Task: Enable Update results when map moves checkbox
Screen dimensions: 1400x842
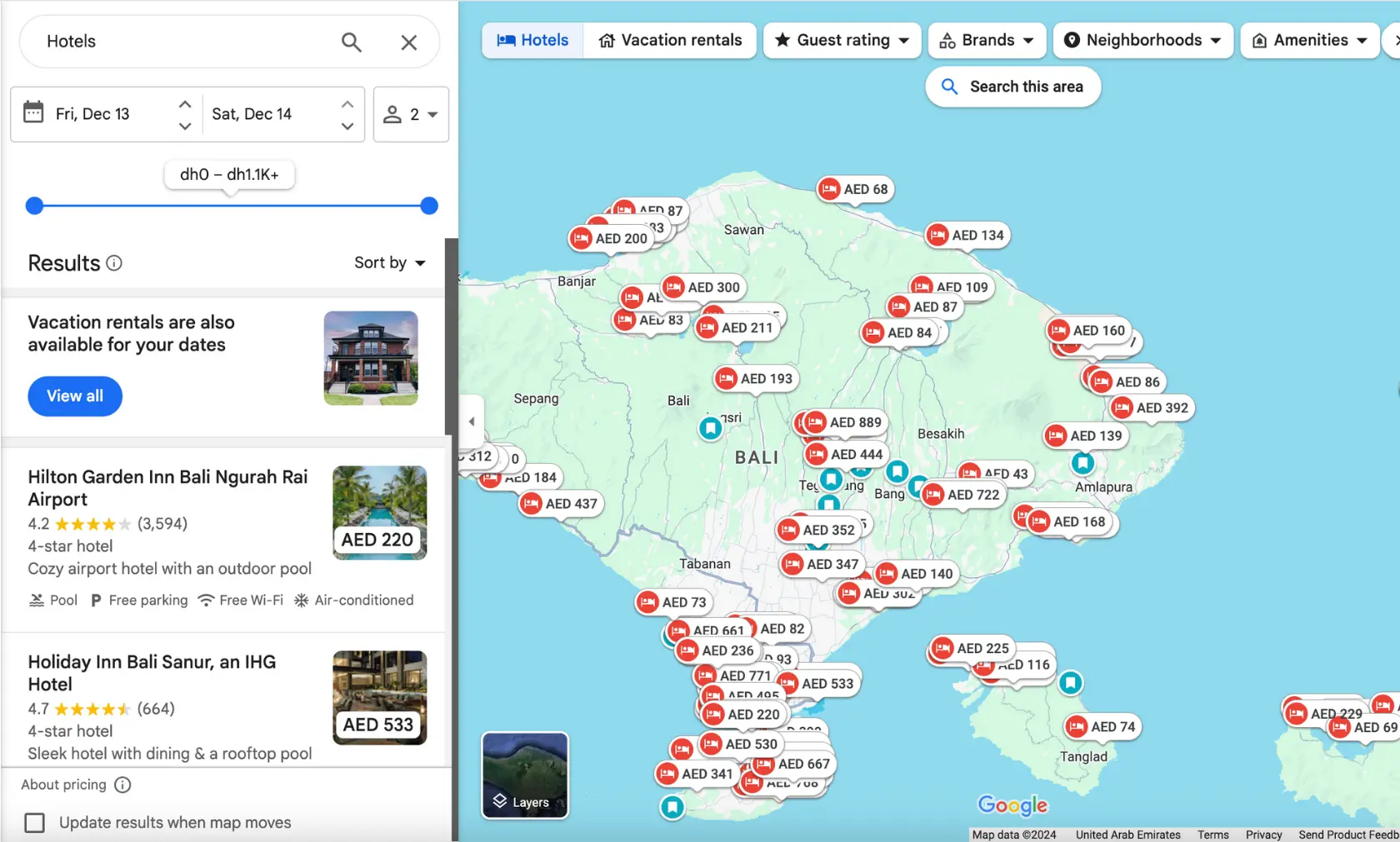Action: pos(35,823)
